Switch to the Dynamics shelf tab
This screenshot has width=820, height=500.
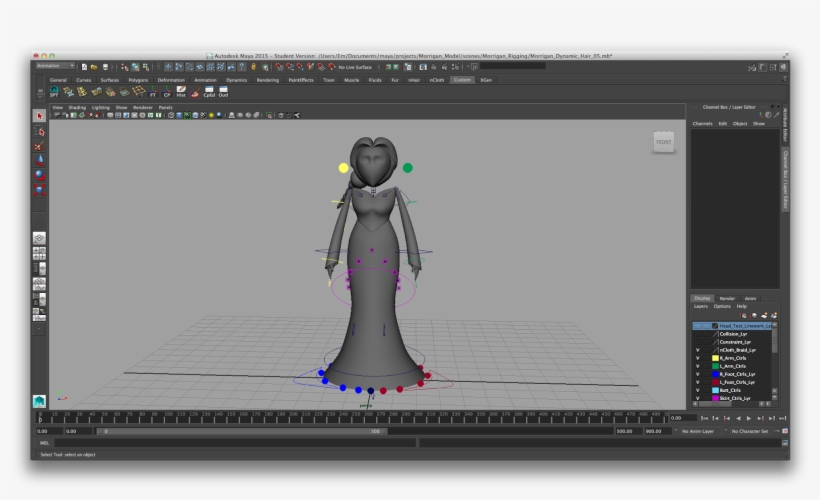(236, 80)
